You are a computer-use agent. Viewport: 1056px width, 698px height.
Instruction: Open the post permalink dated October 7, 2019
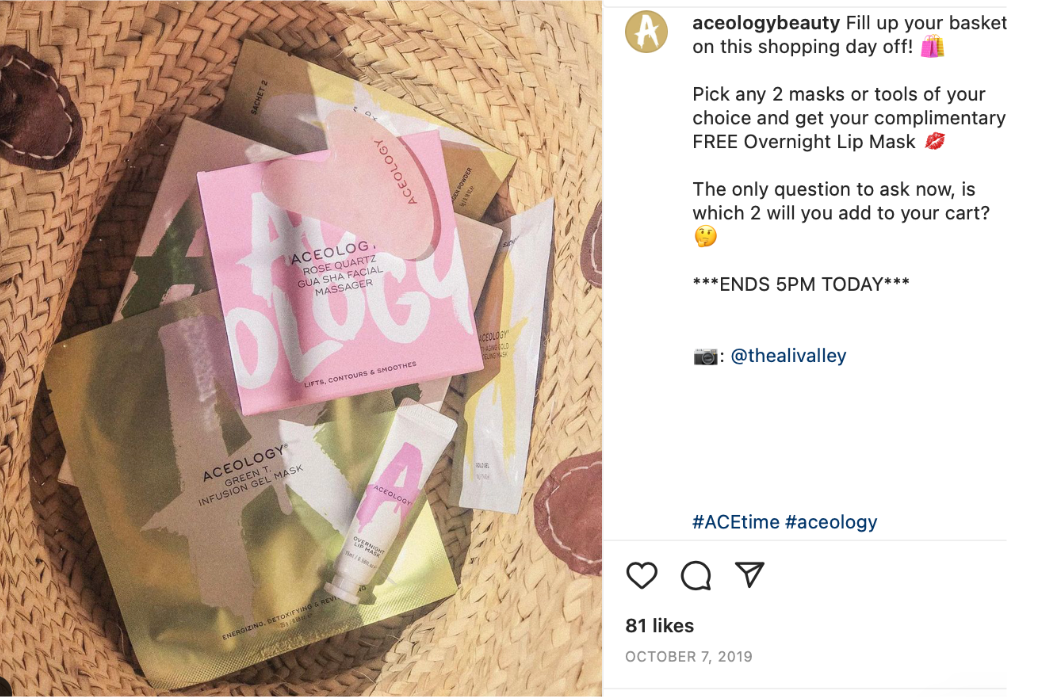(688, 657)
